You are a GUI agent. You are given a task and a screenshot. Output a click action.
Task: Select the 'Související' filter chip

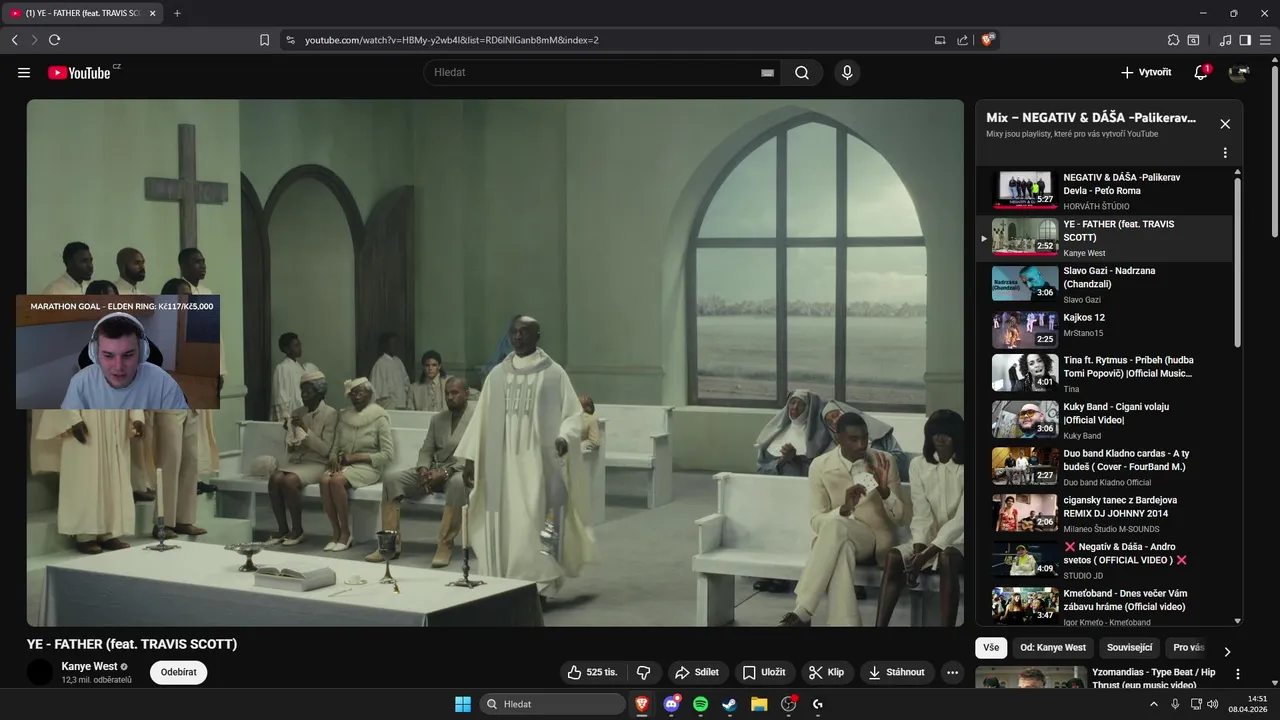(x=1130, y=648)
